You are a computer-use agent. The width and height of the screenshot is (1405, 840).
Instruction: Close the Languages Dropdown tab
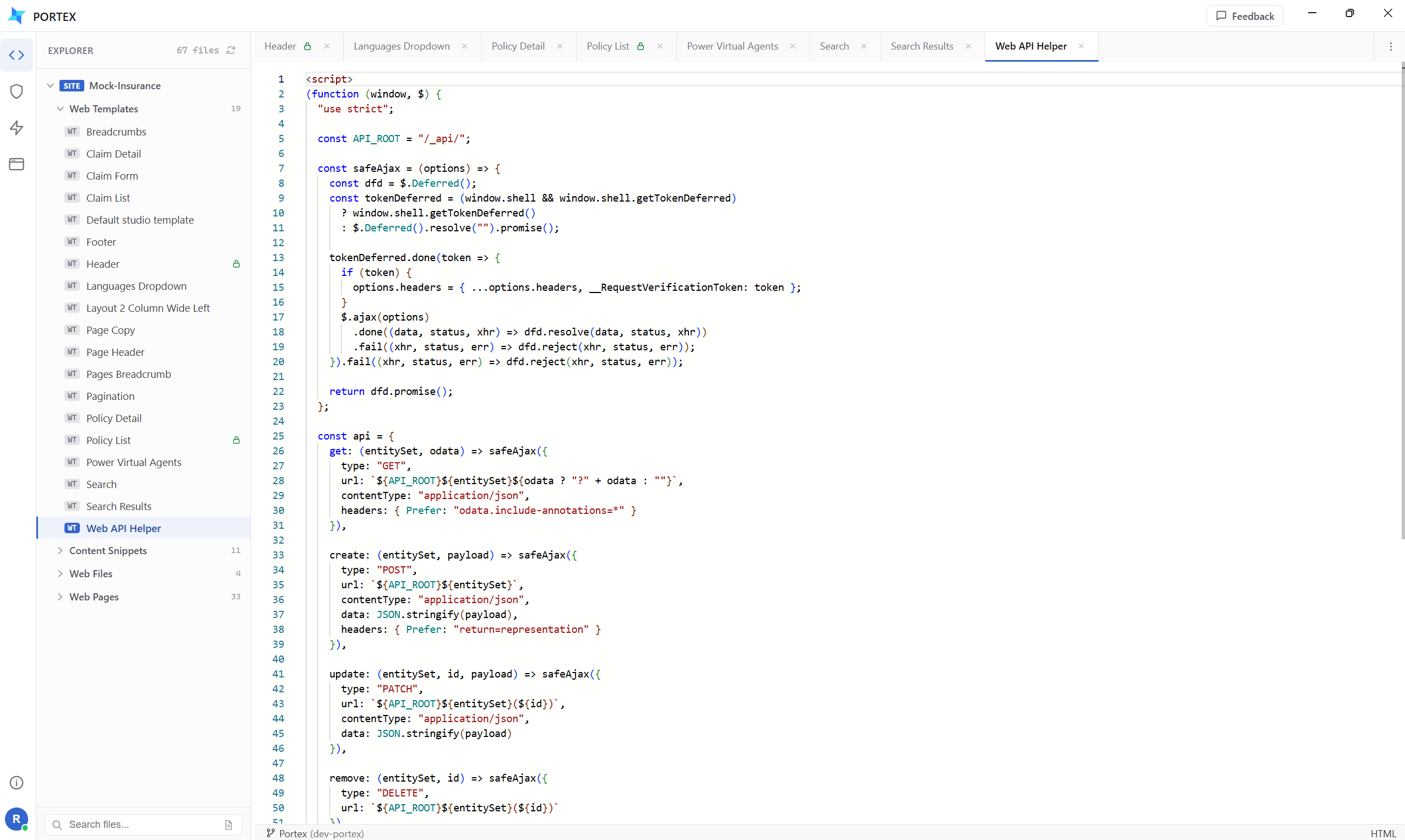(x=464, y=46)
